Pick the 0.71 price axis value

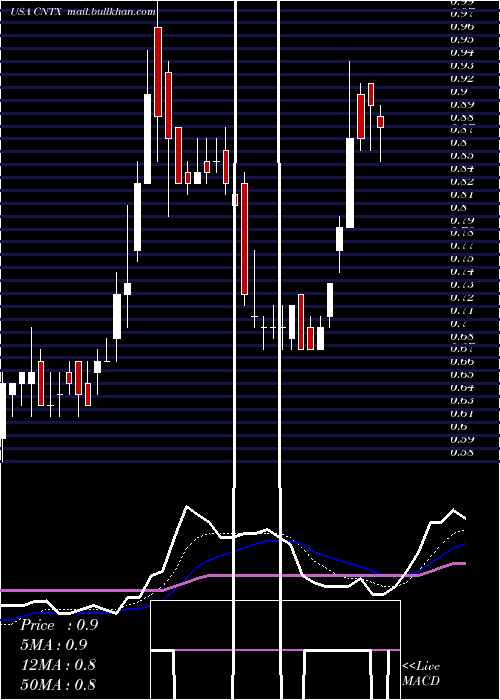tap(461, 310)
